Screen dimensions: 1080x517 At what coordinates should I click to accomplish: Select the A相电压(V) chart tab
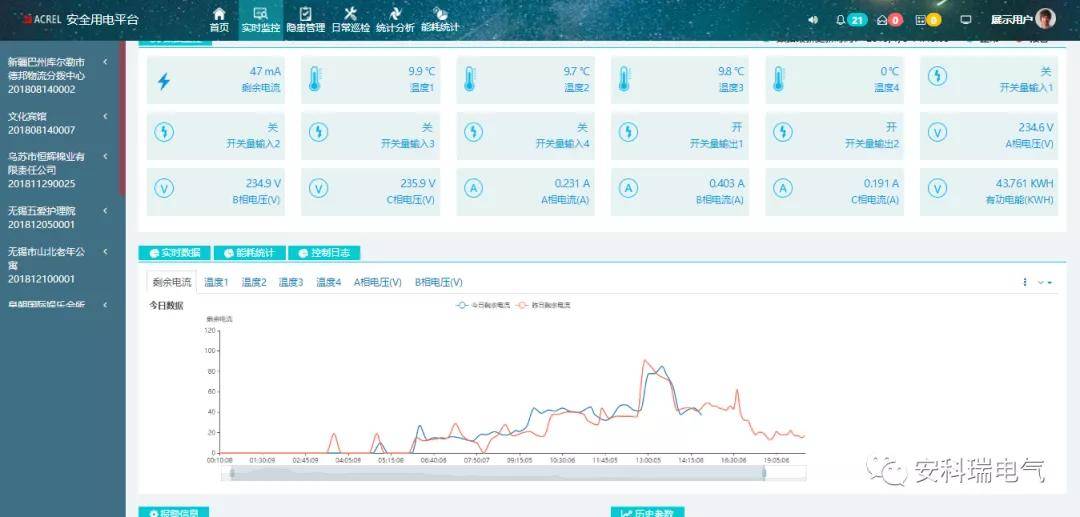(x=377, y=282)
